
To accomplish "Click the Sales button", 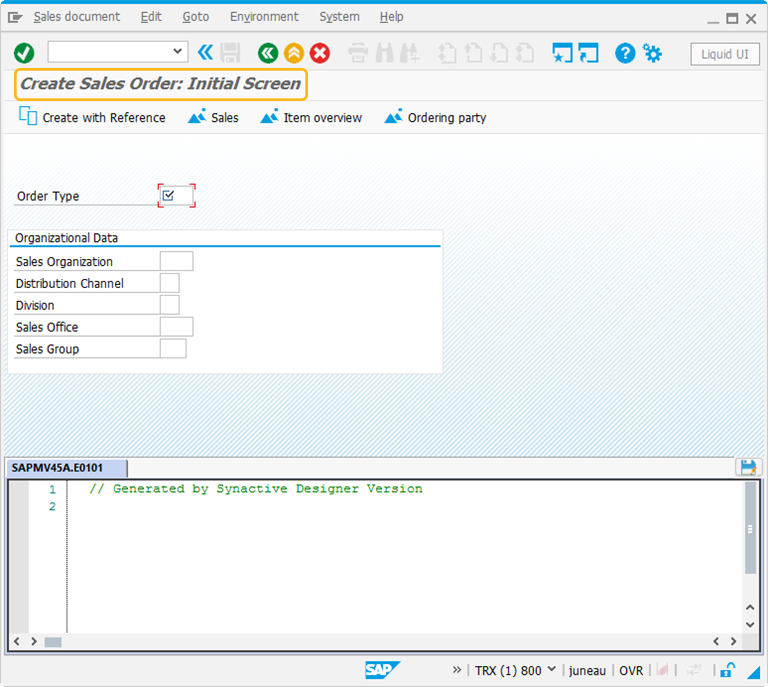I will (x=213, y=117).
